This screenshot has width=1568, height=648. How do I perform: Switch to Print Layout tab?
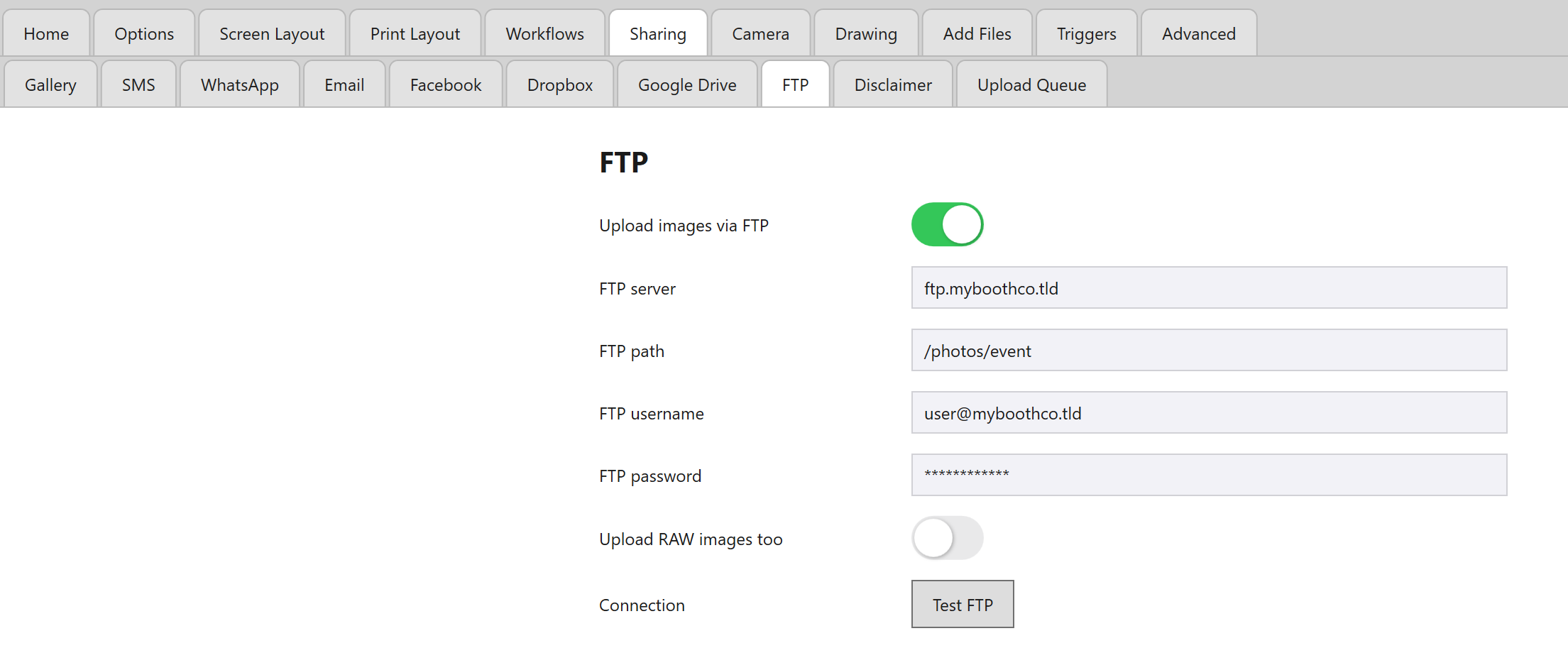(415, 33)
